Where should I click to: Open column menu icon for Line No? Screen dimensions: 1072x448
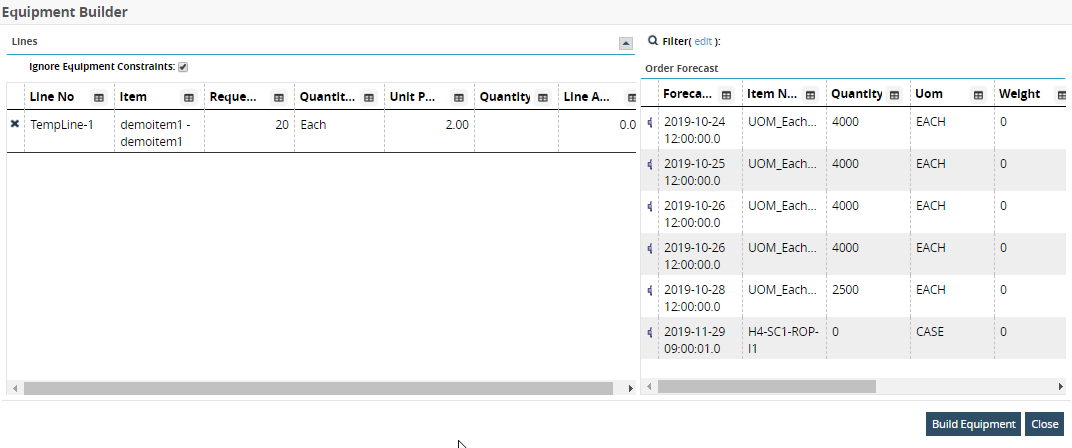98,98
